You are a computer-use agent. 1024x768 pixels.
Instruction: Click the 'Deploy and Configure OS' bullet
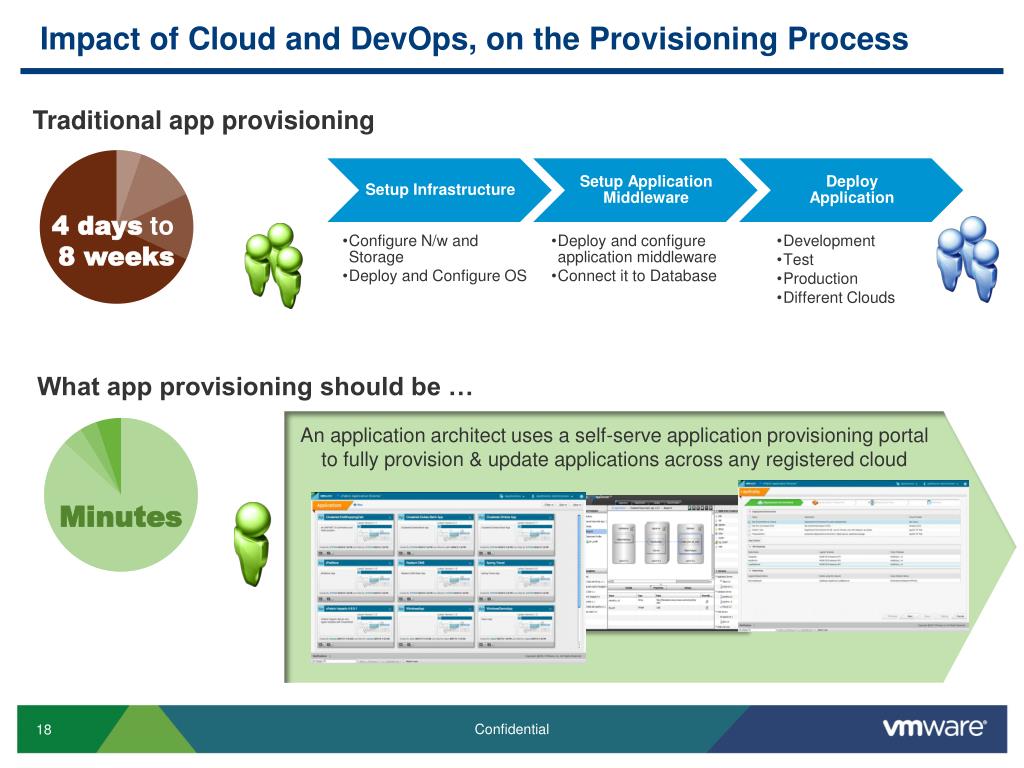434,276
